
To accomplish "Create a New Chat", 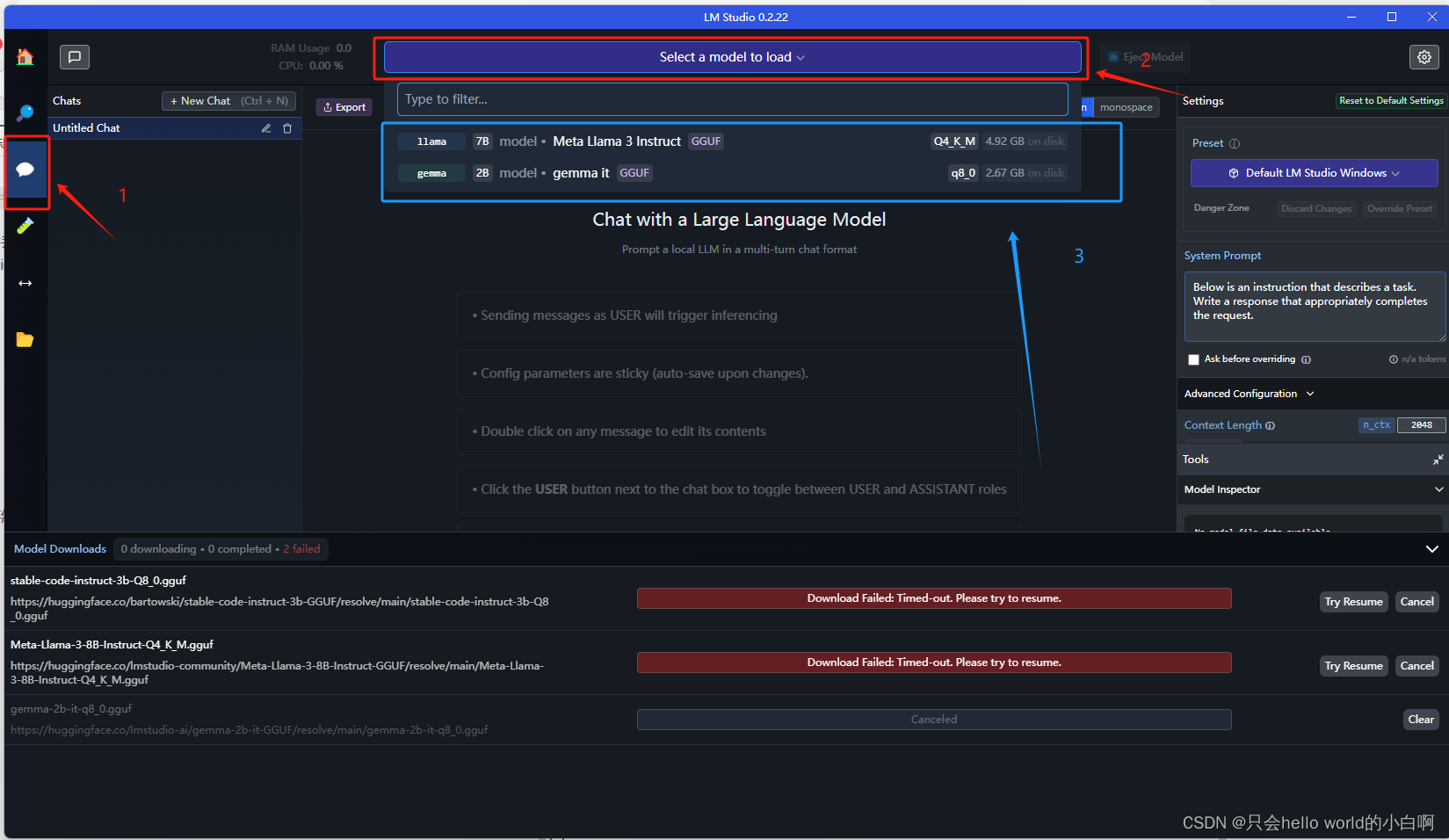I will pyautogui.click(x=228, y=101).
